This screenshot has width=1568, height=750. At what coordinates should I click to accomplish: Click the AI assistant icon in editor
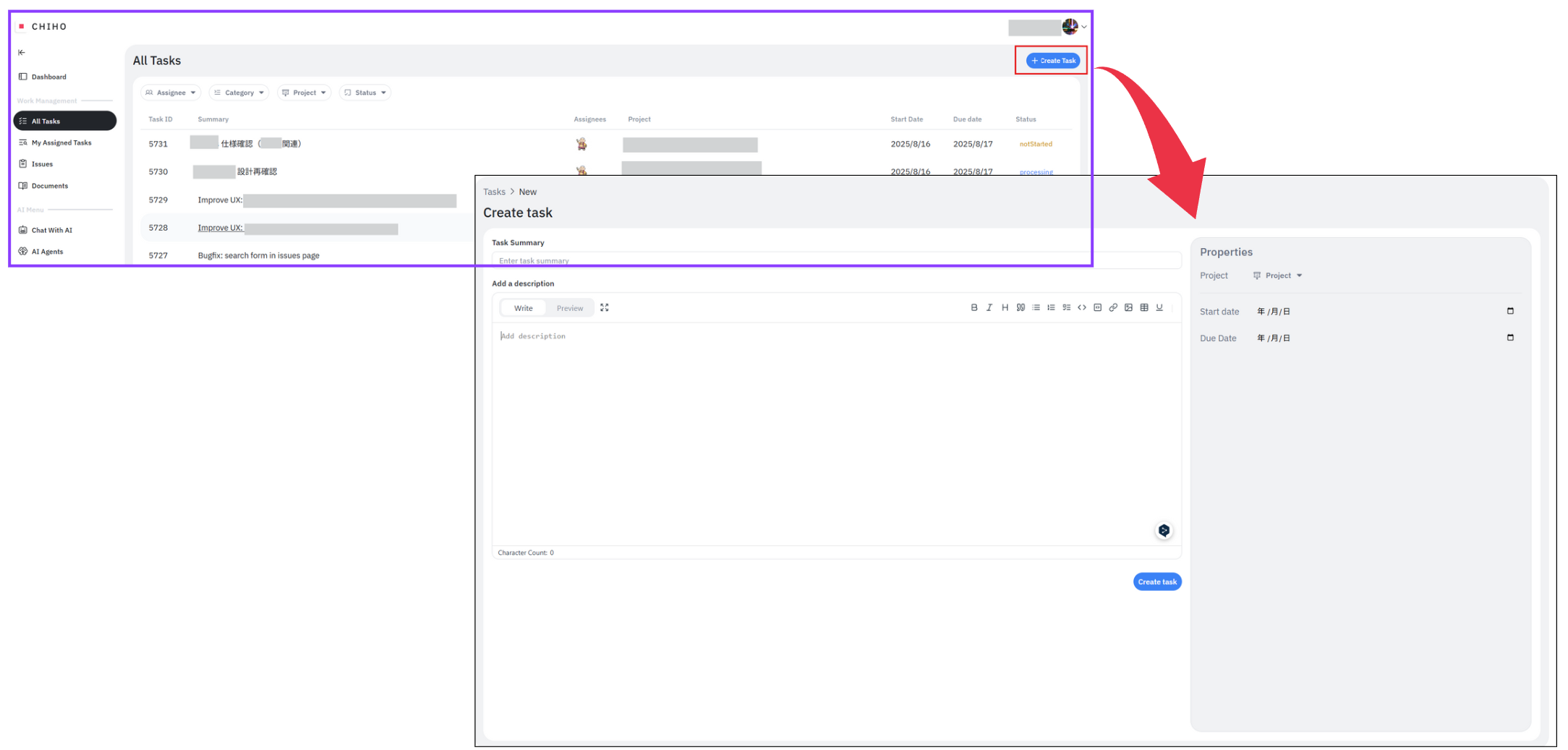(1164, 531)
